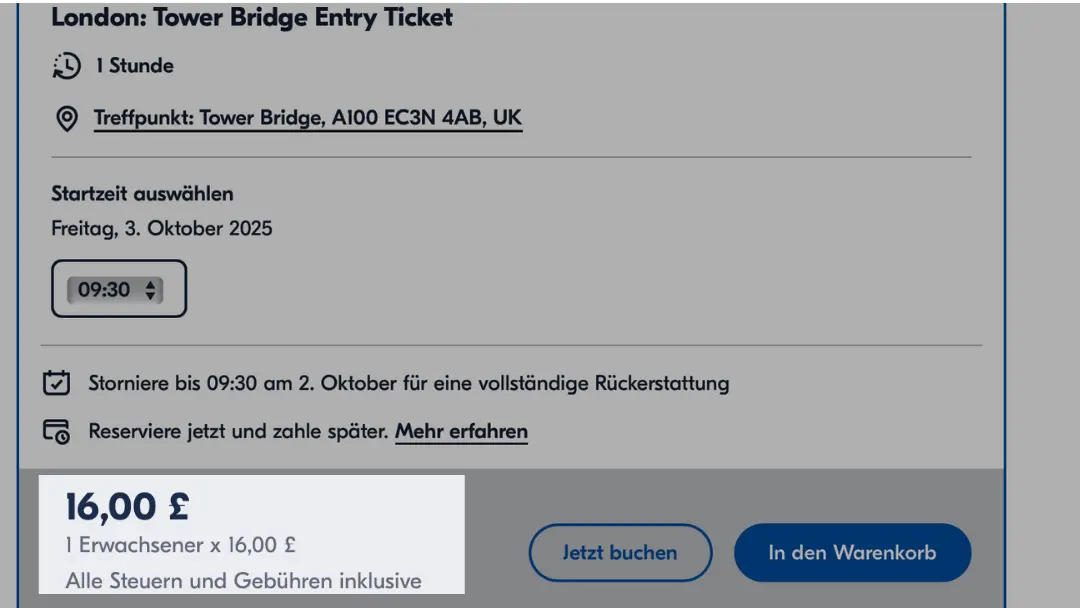
Task: Add ticket via In den Warenkorb button
Action: click(852, 552)
